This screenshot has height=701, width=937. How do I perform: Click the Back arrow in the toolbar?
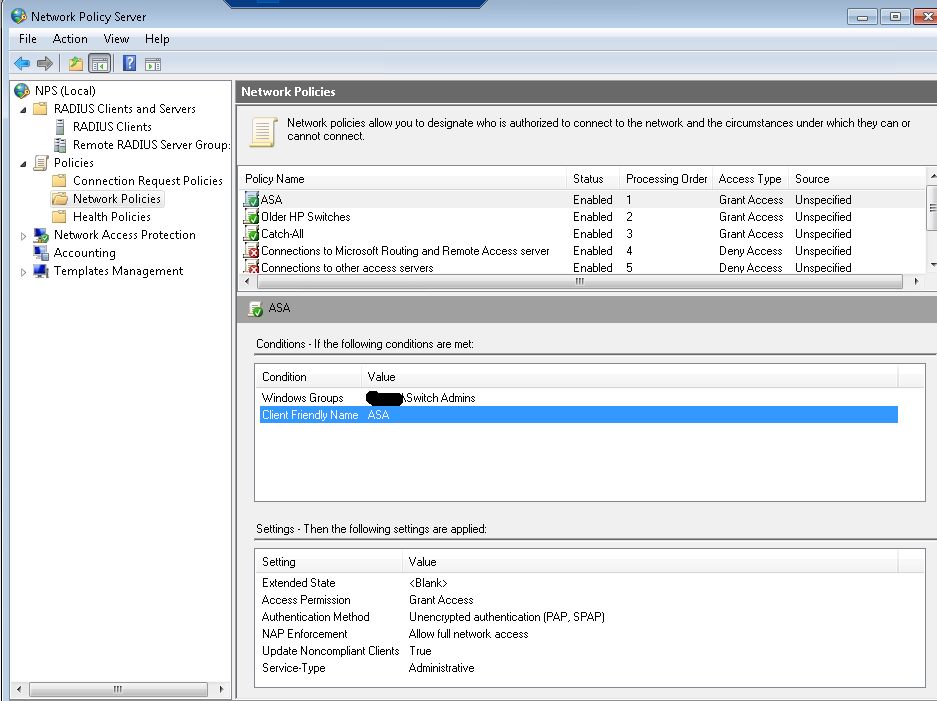pyautogui.click(x=21, y=63)
